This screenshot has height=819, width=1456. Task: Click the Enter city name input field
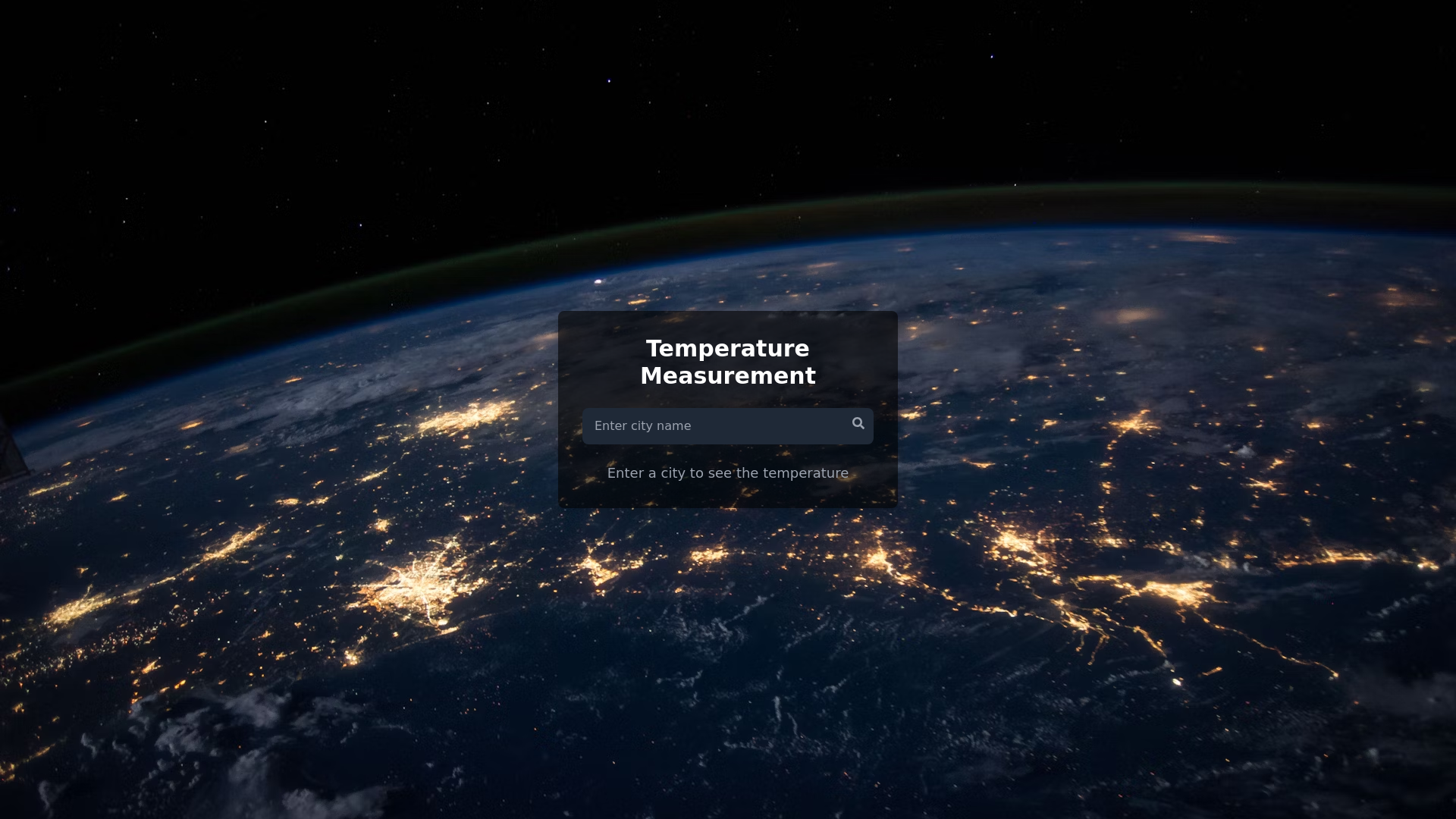[x=713, y=425]
